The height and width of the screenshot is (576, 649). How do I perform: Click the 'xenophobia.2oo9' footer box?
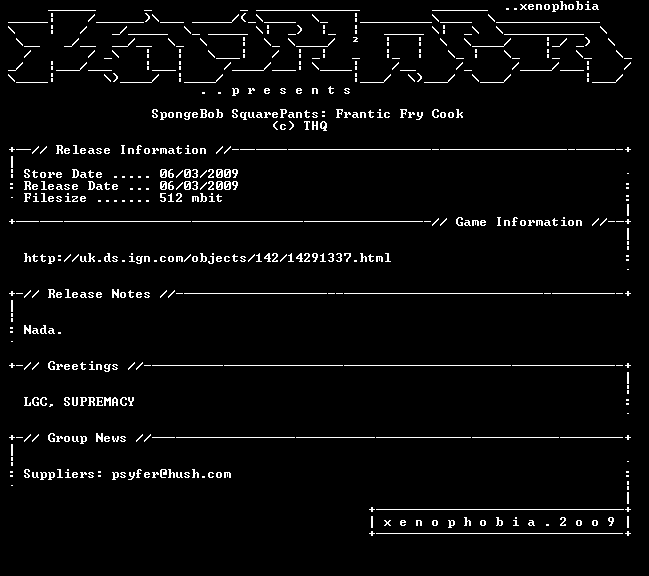tap(500, 522)
